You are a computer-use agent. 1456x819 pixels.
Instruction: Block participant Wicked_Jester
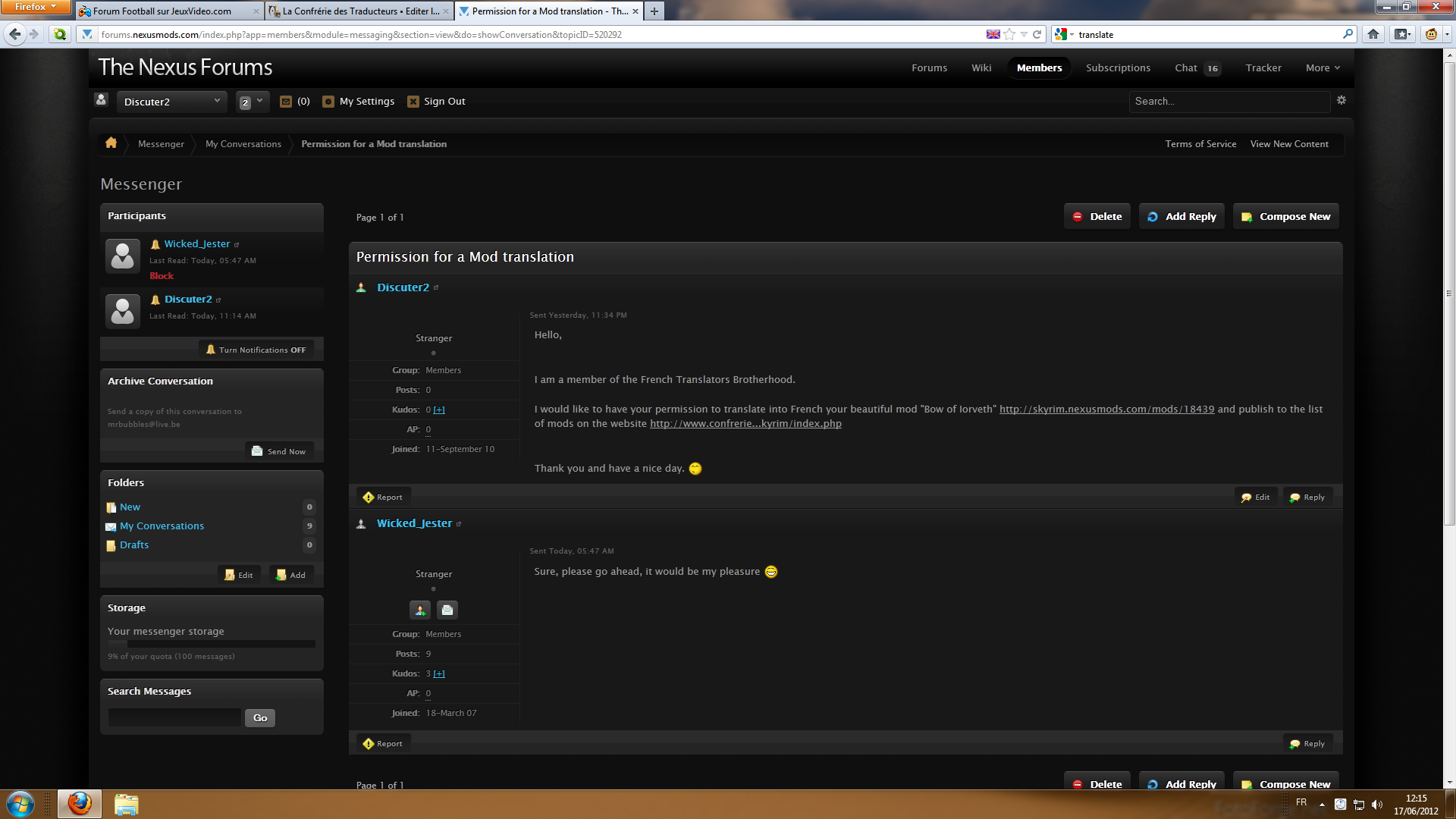[162, 276]
